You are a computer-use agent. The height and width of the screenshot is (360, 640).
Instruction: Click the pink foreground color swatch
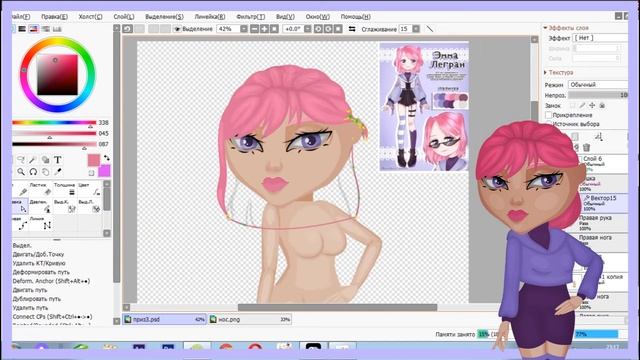(x=93, y=160)
